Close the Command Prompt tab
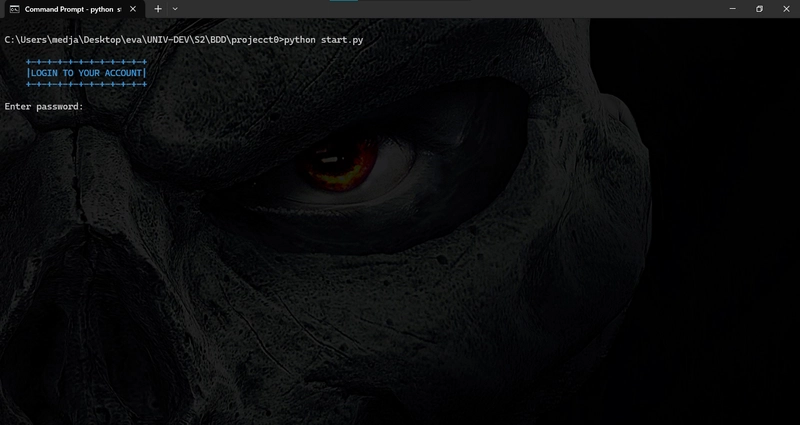Image resolution: width=800 pixels, height=425 pixels. [133, 9]
